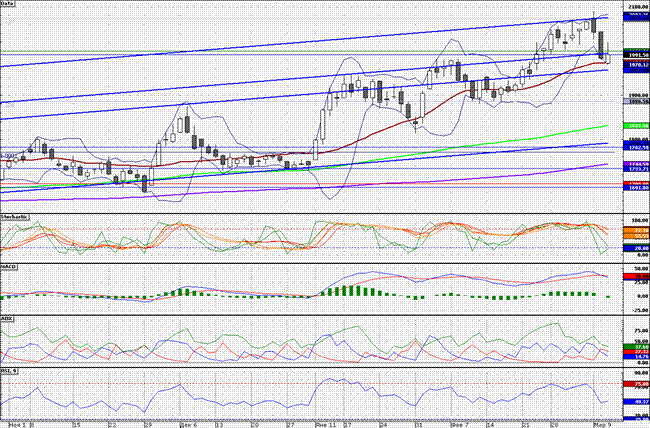Image resolution: width=650 pixels, height=428 pixels.
Task: Select the Янв 11 date on the time axis
Action: [x=324, y=423]
